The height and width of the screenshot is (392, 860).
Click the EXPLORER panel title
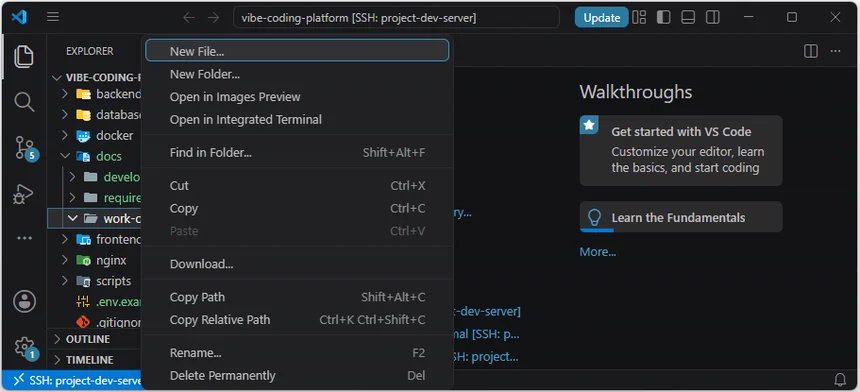89,51
